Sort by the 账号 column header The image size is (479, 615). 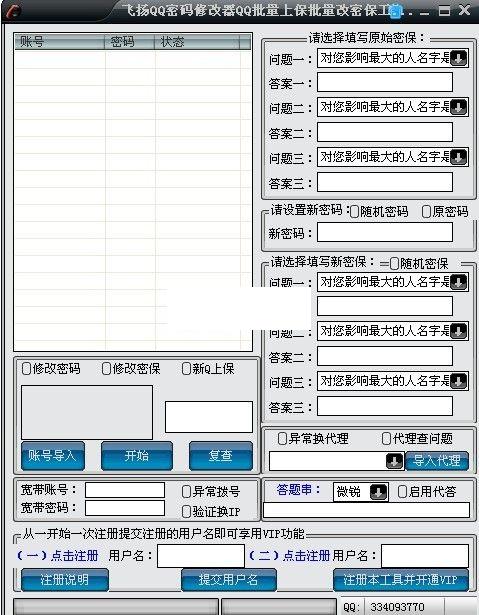click(60, 42)
